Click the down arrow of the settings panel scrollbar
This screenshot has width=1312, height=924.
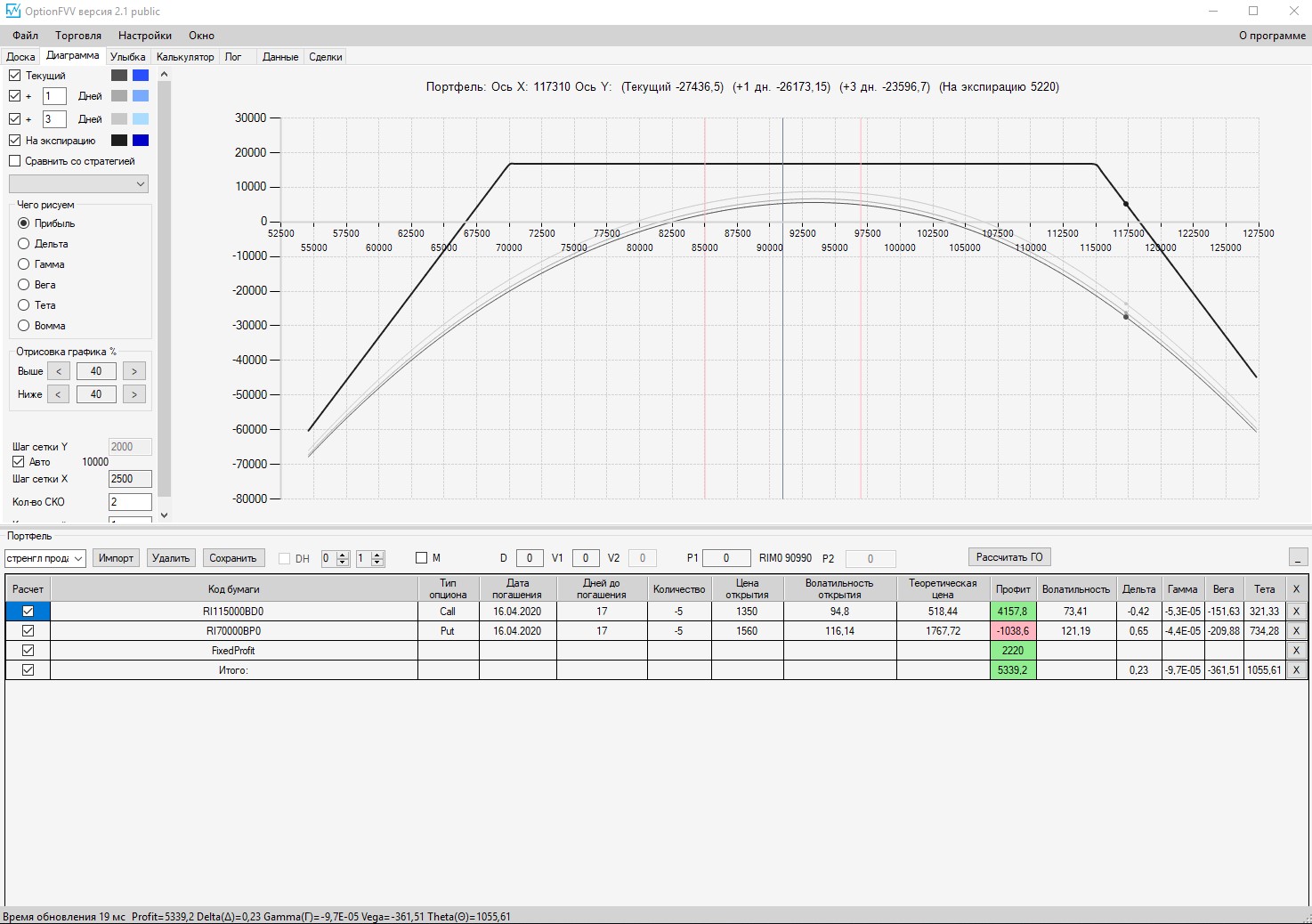coord(164,515)
